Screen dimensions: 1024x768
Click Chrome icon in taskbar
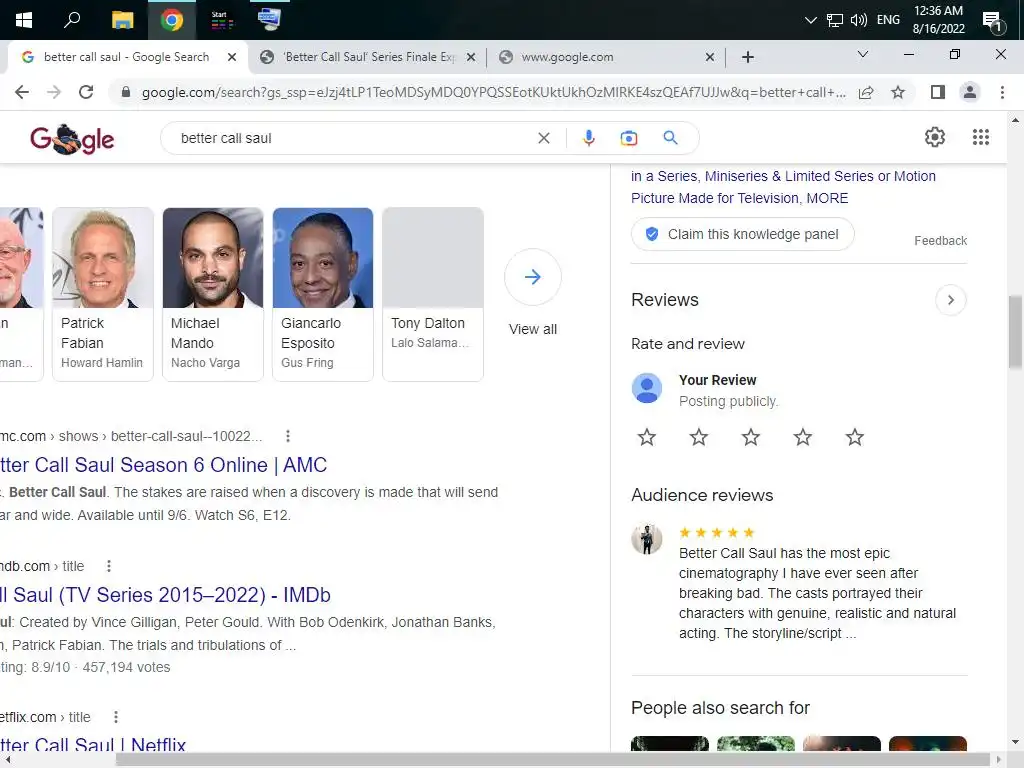click(172, 20)
